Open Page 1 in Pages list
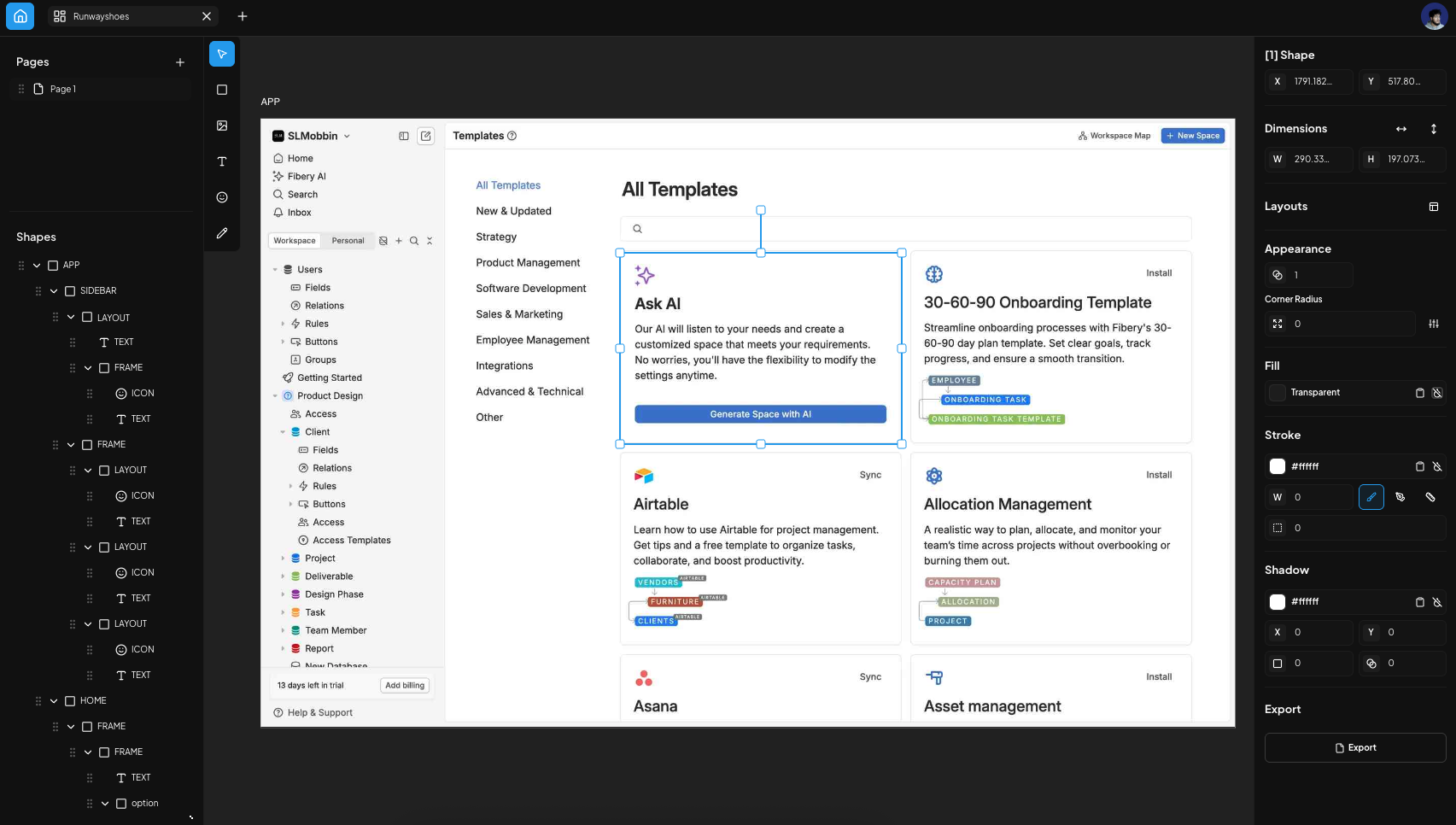This screenshot has height=825, width=1456. (x=101, y=89)
